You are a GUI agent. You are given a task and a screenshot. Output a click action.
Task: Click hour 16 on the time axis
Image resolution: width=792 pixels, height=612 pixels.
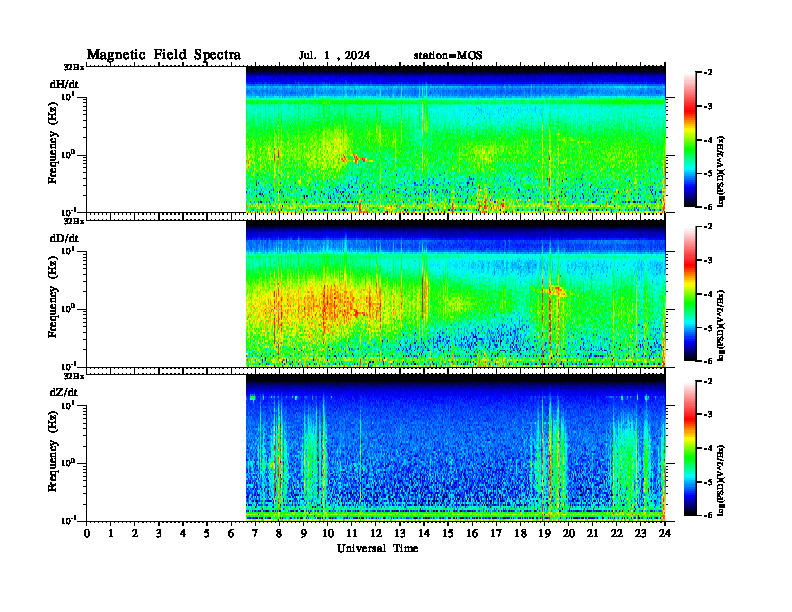(x=472, y=534)
